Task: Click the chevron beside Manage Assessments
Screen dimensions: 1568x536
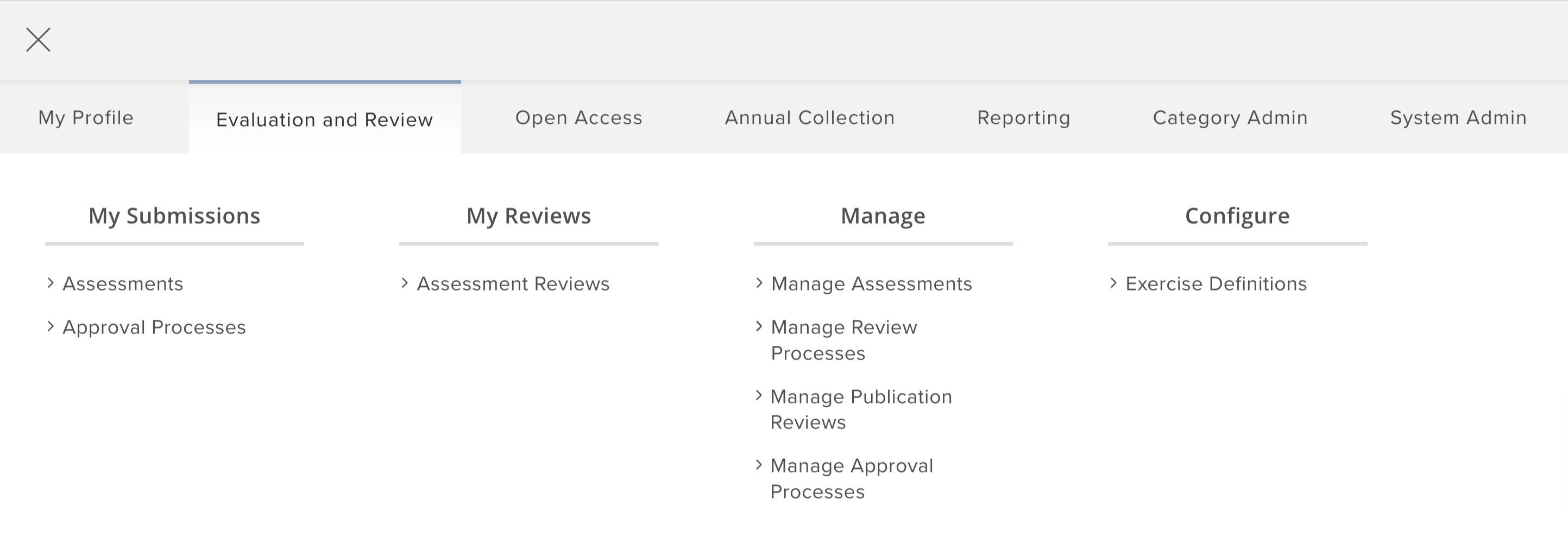Action: pyautogui.click(x=759, y=283)
